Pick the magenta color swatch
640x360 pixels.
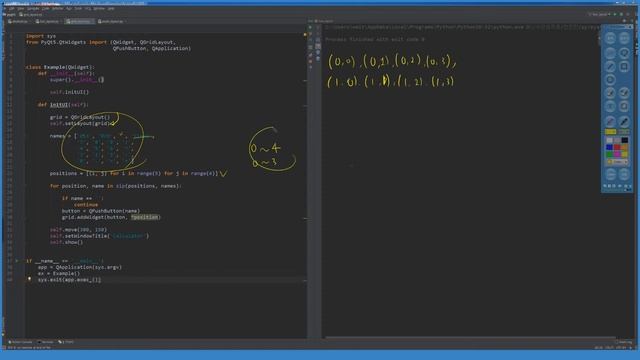coord(617,154)
